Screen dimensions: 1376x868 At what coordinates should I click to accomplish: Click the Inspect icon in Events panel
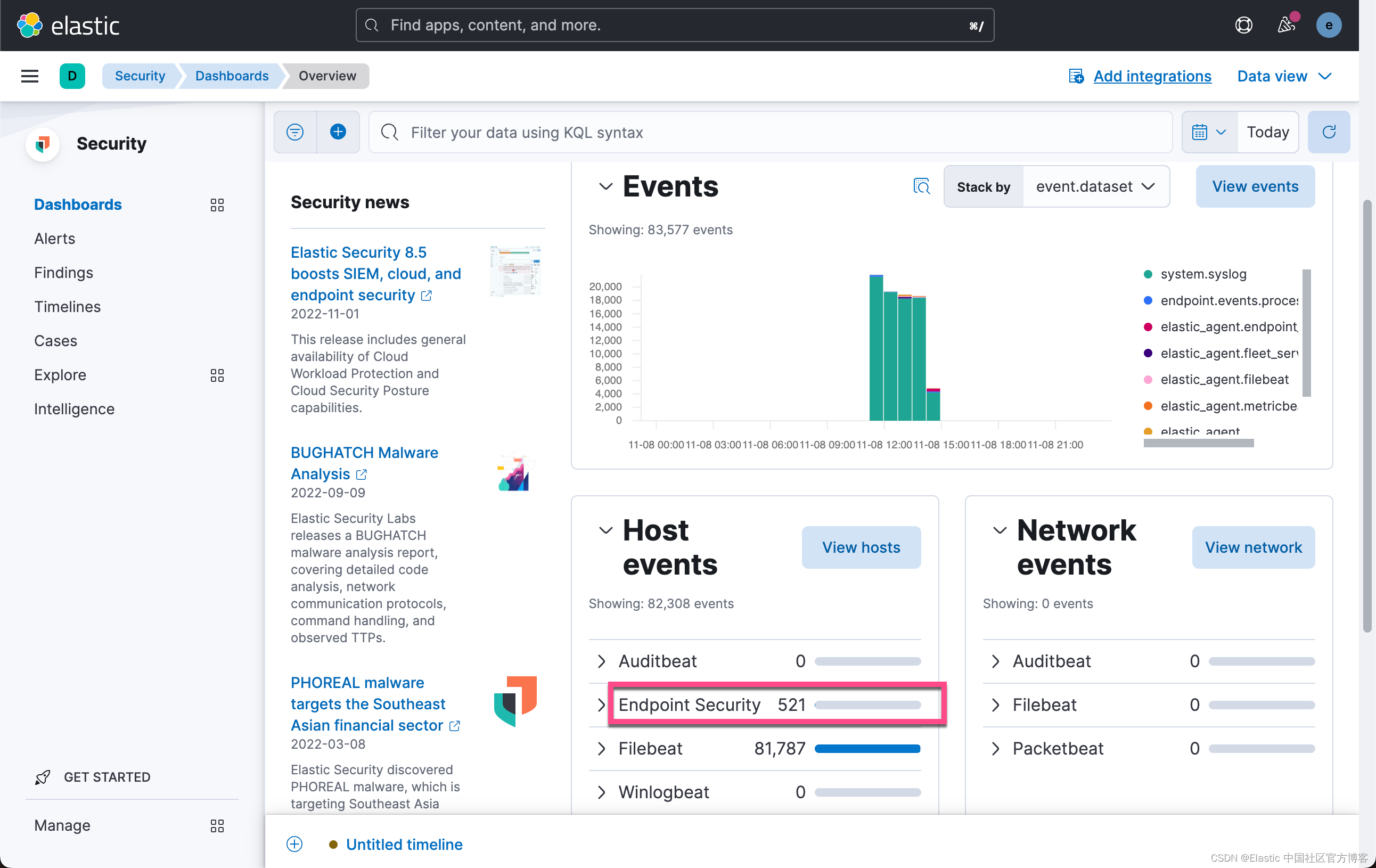click(x=921, y=186)
